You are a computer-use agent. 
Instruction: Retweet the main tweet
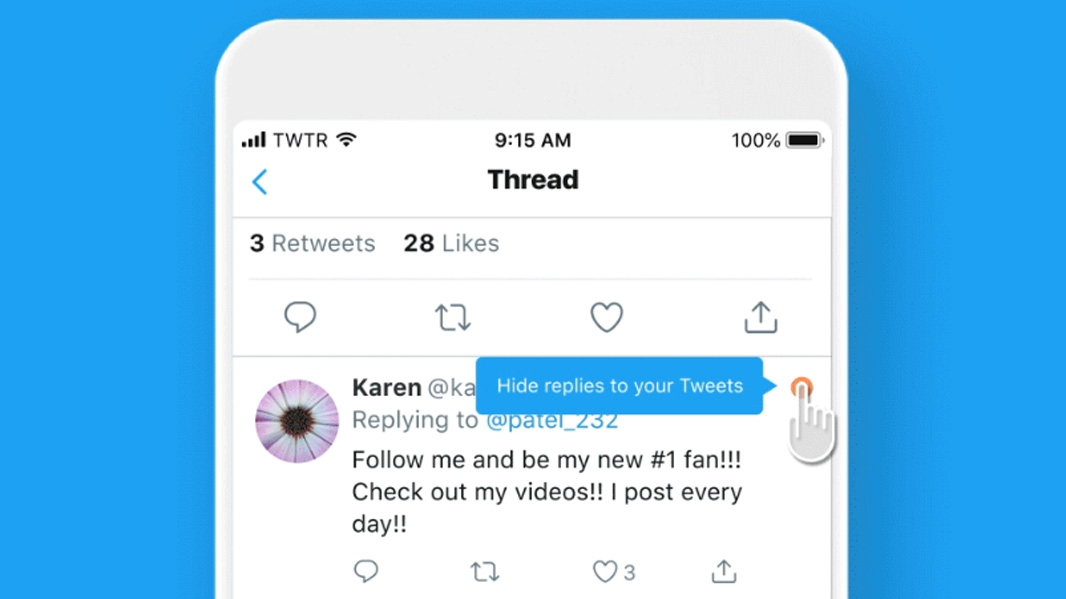click(453, 318)
